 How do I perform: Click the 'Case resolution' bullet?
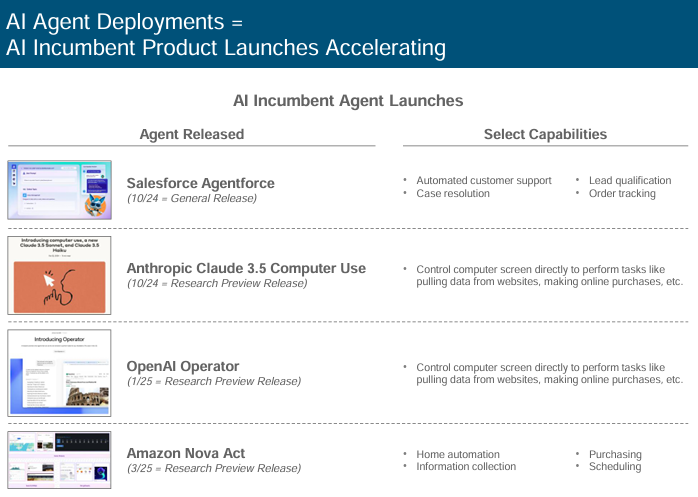[x=453, y=193]
